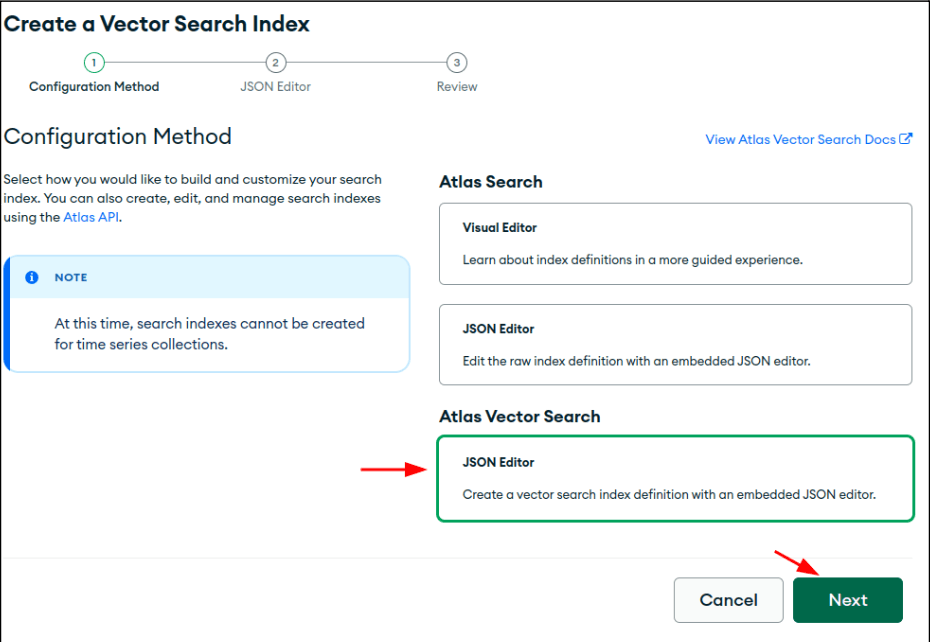Choose the JSON Editor card under Atlas Search
Screen dimensions: 930x642
(x=675, y=345)
